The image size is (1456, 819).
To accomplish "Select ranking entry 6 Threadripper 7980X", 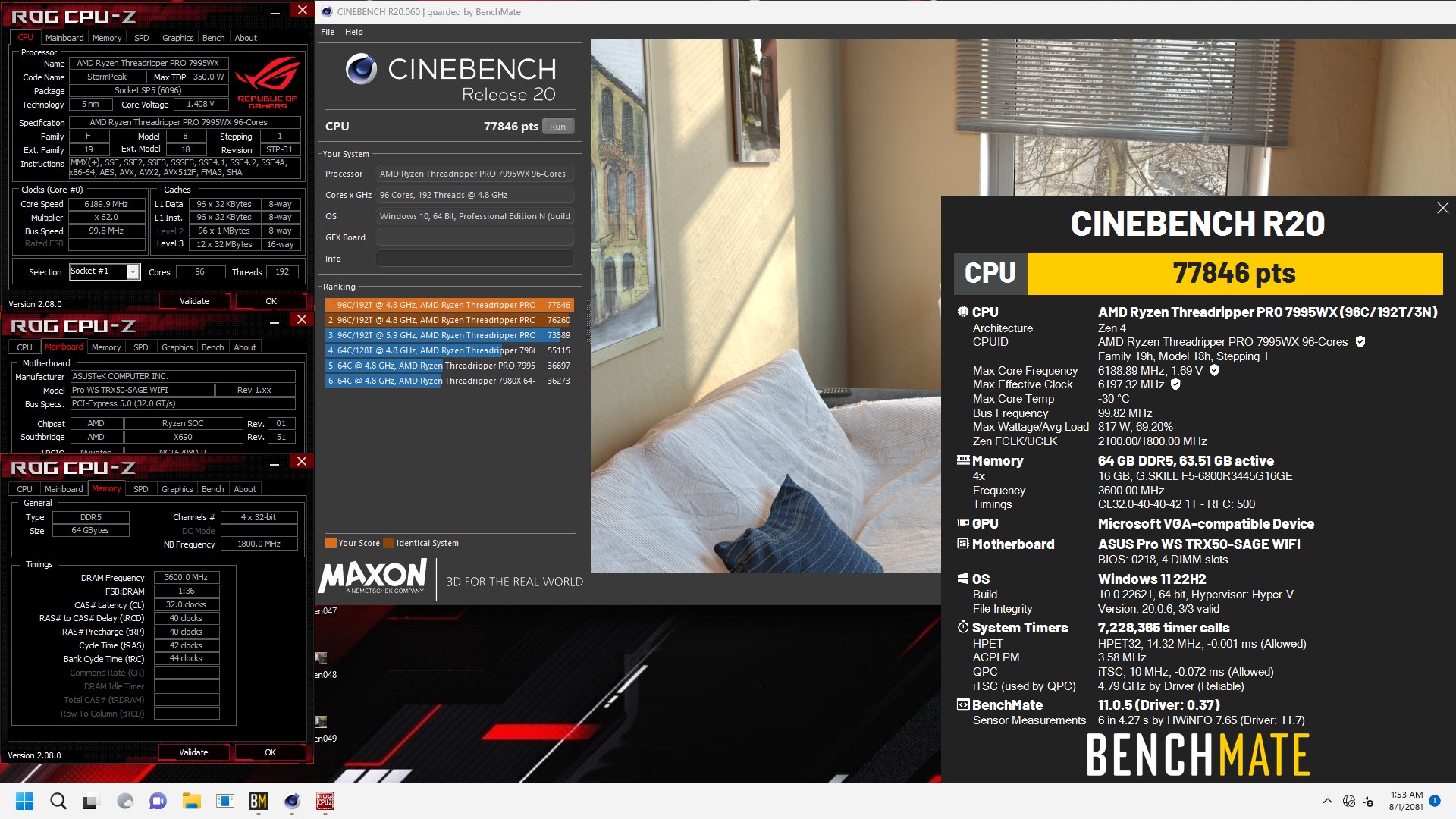I will pos(449,381).
